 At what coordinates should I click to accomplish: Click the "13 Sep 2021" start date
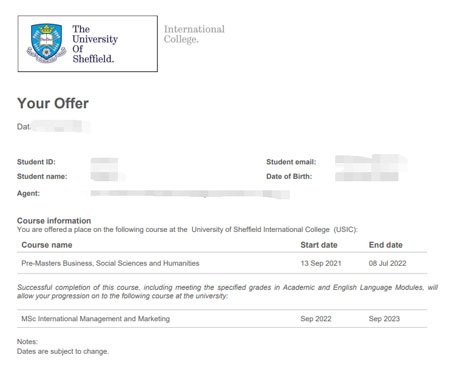point(321,263)
